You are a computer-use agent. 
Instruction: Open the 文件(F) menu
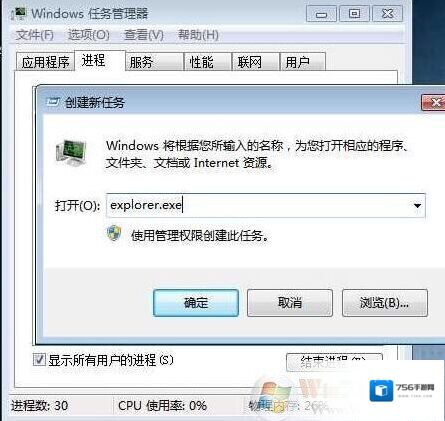[x=34, y=35]
